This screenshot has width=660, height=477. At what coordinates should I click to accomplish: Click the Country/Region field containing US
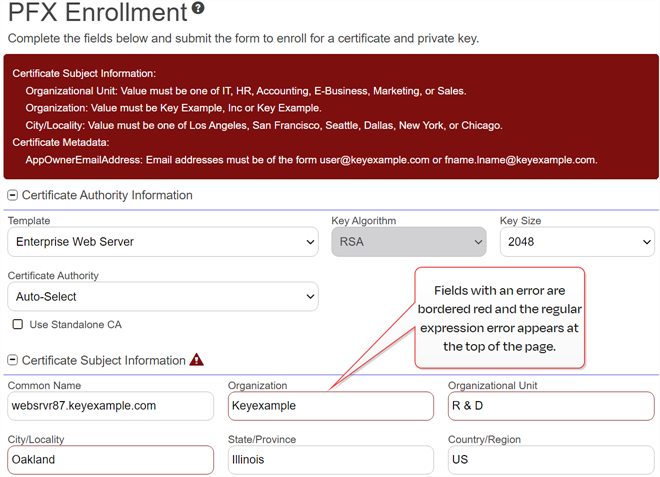click(x=550, y=460)
